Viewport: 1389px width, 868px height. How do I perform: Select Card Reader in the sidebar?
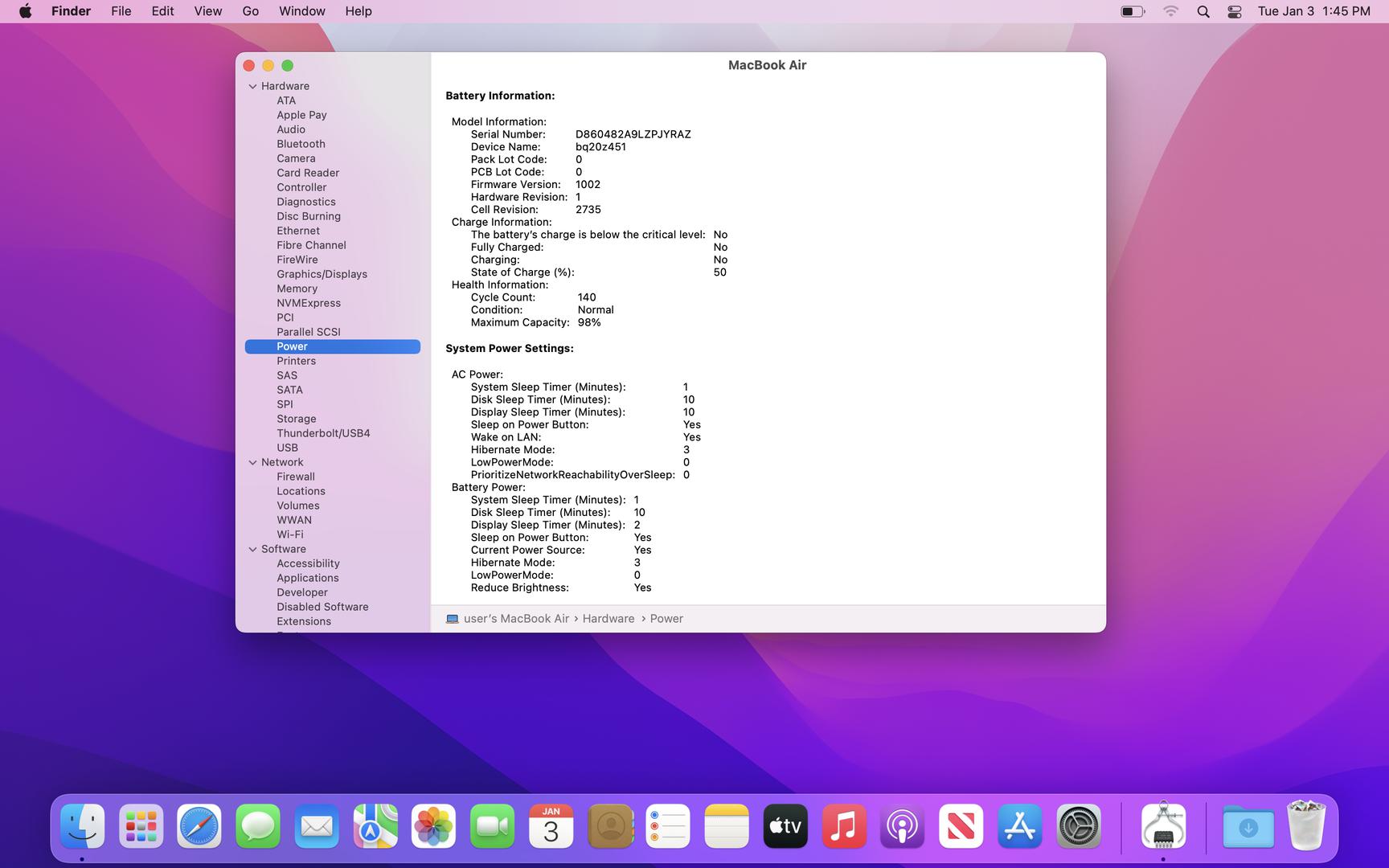pos(308,173)
